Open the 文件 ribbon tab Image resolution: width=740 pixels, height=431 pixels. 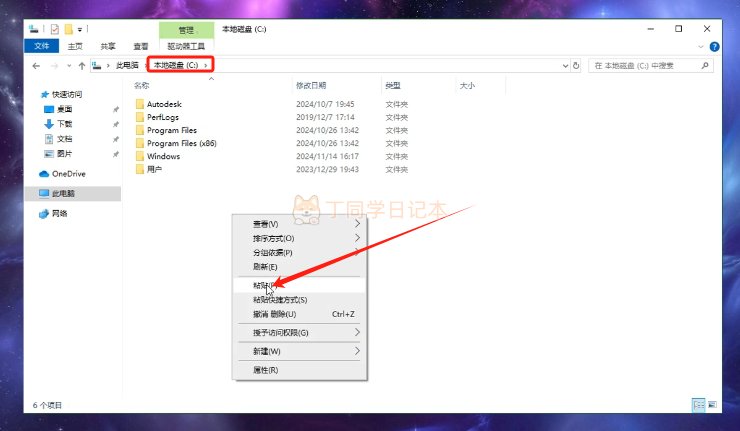point(42,46)
